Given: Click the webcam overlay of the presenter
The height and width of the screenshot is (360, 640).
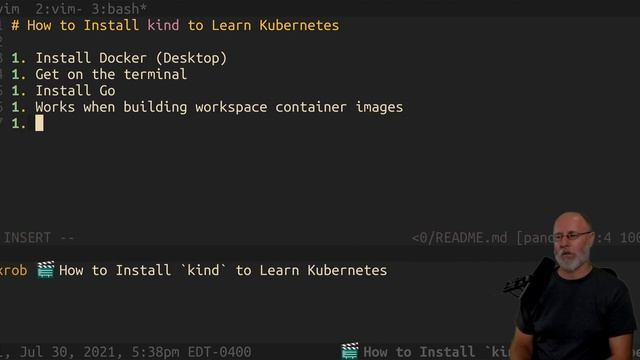Looking at the screenshot, I should (571, 286).
